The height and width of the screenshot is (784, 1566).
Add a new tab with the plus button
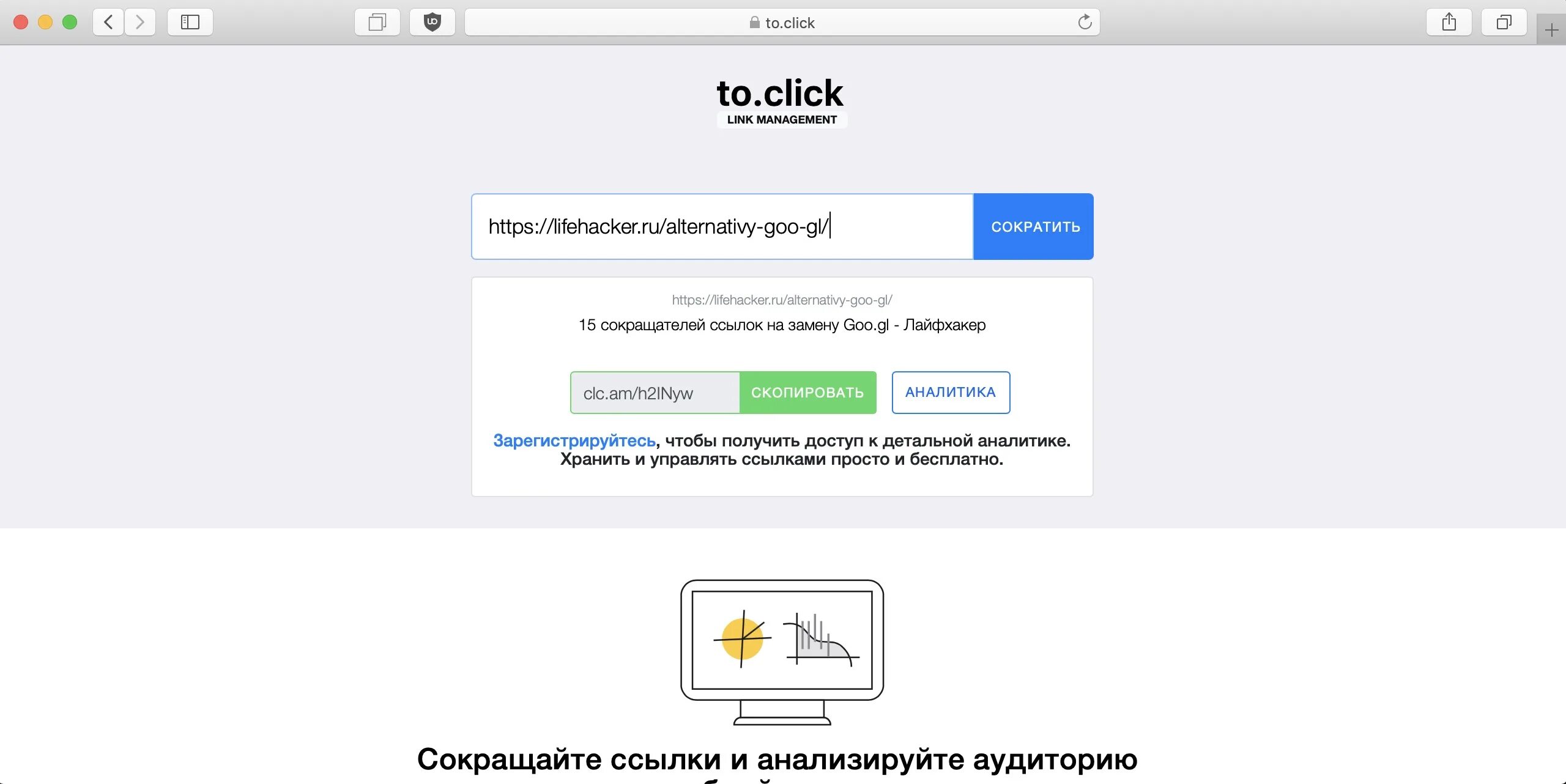click(1551, 30)
